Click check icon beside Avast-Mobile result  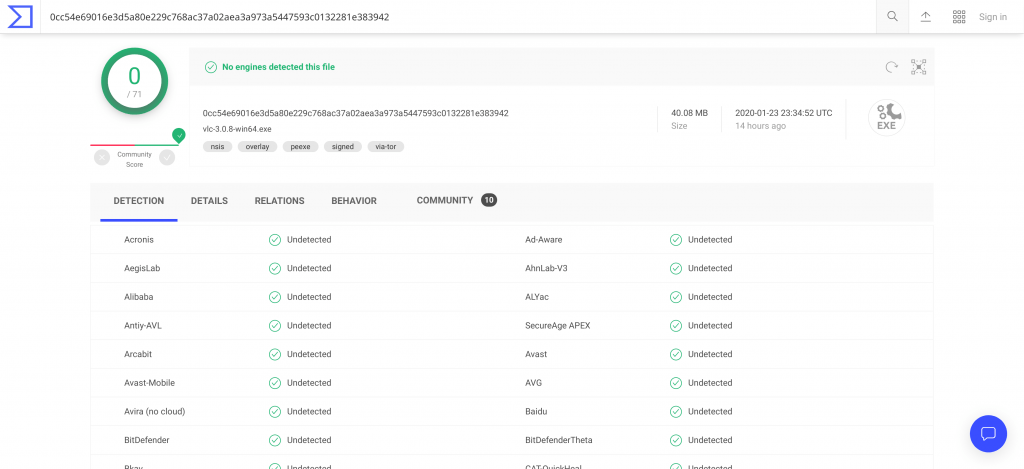275,383
